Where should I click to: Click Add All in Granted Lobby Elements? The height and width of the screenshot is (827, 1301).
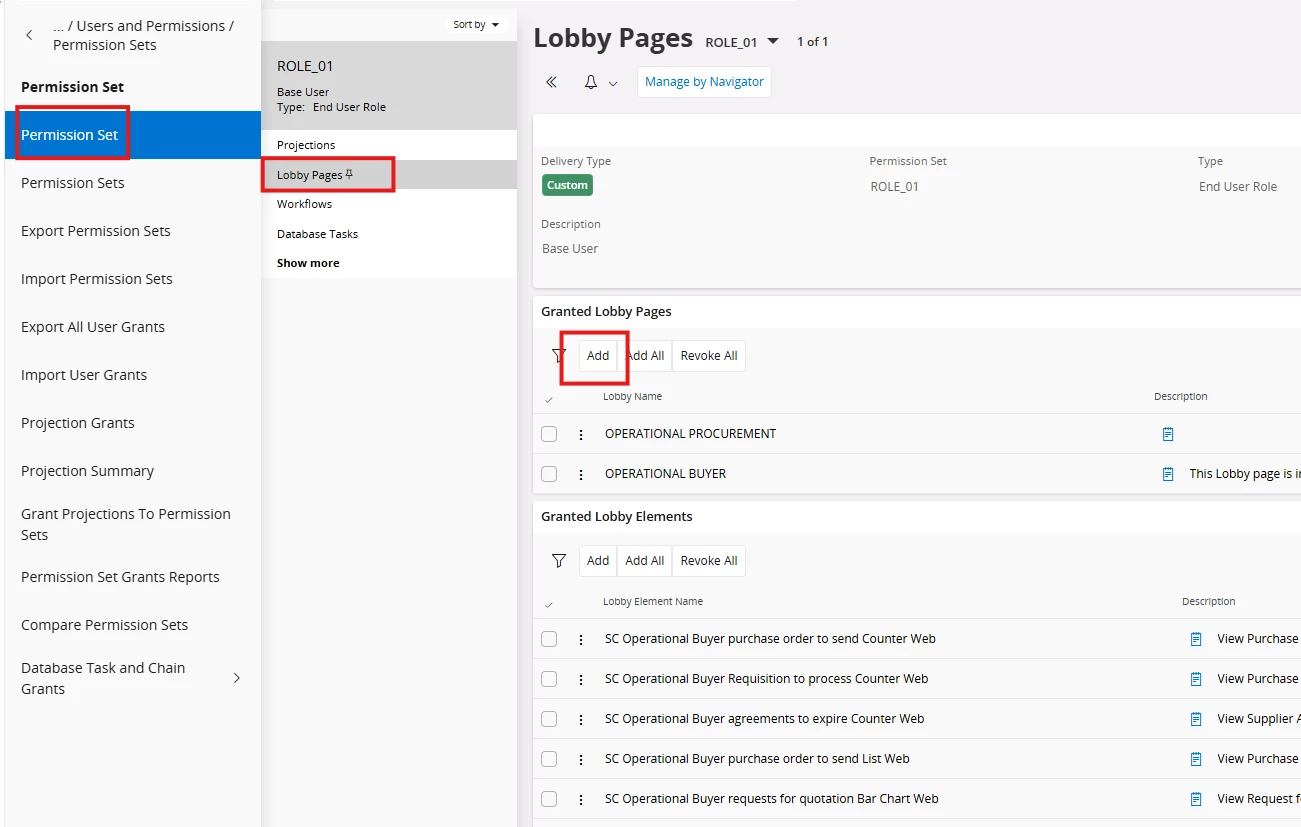click(x=645, y=561)
